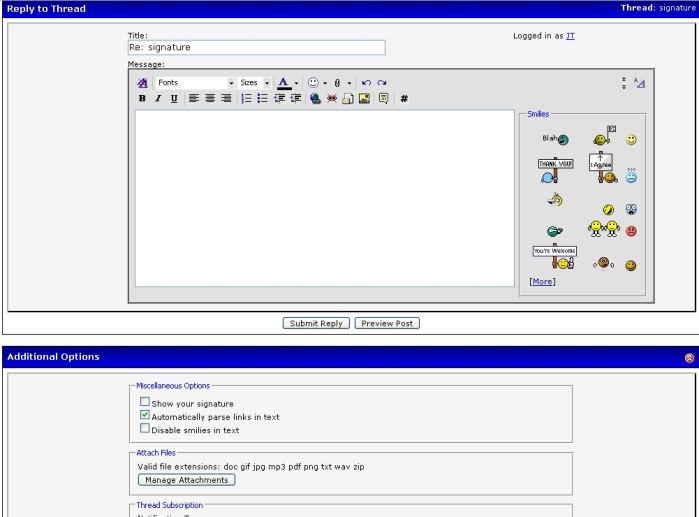Click the underline formatting icon
699x517 pixels.
pos(174,98)
